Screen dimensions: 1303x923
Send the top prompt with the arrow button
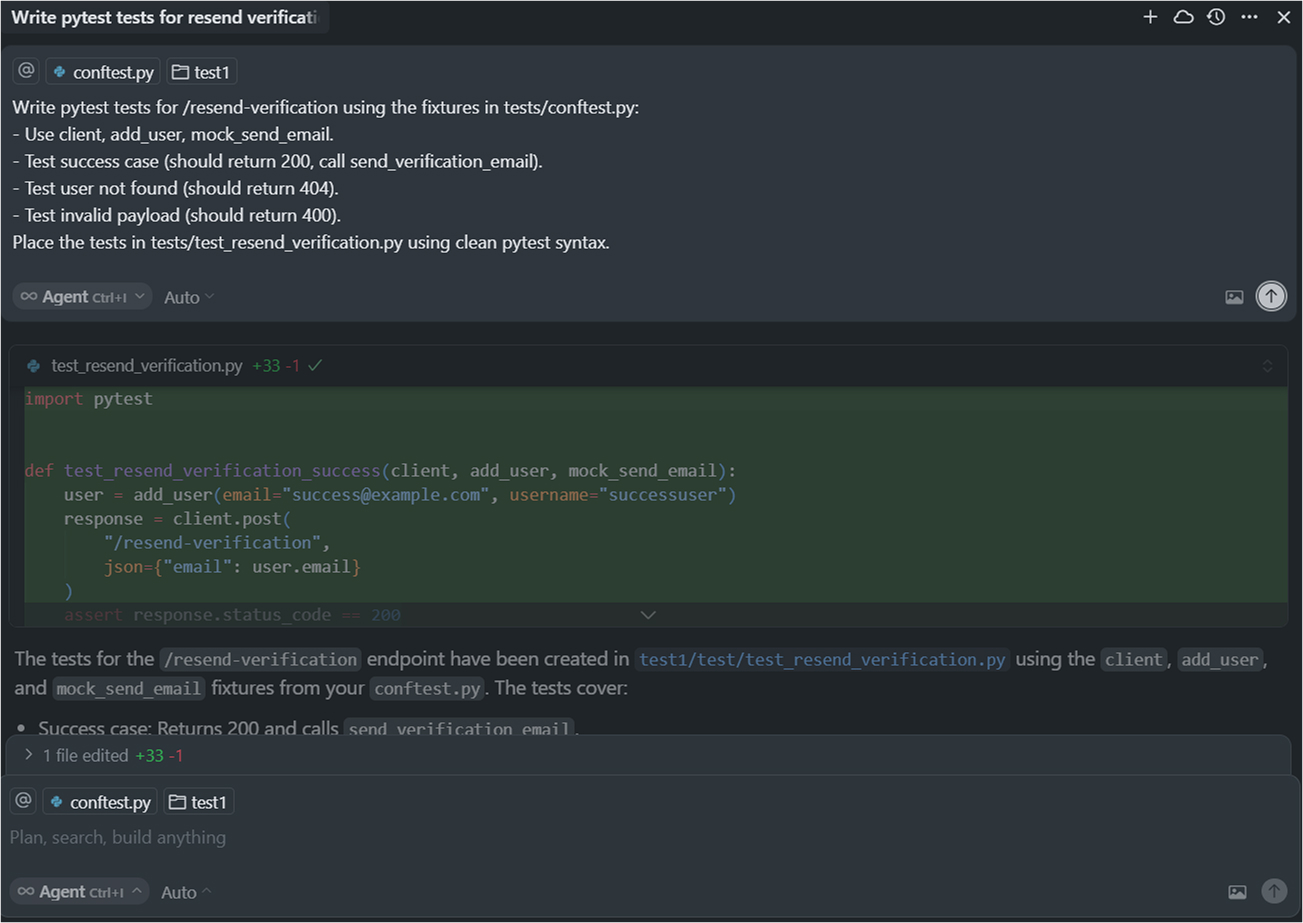coord(1271,296)
